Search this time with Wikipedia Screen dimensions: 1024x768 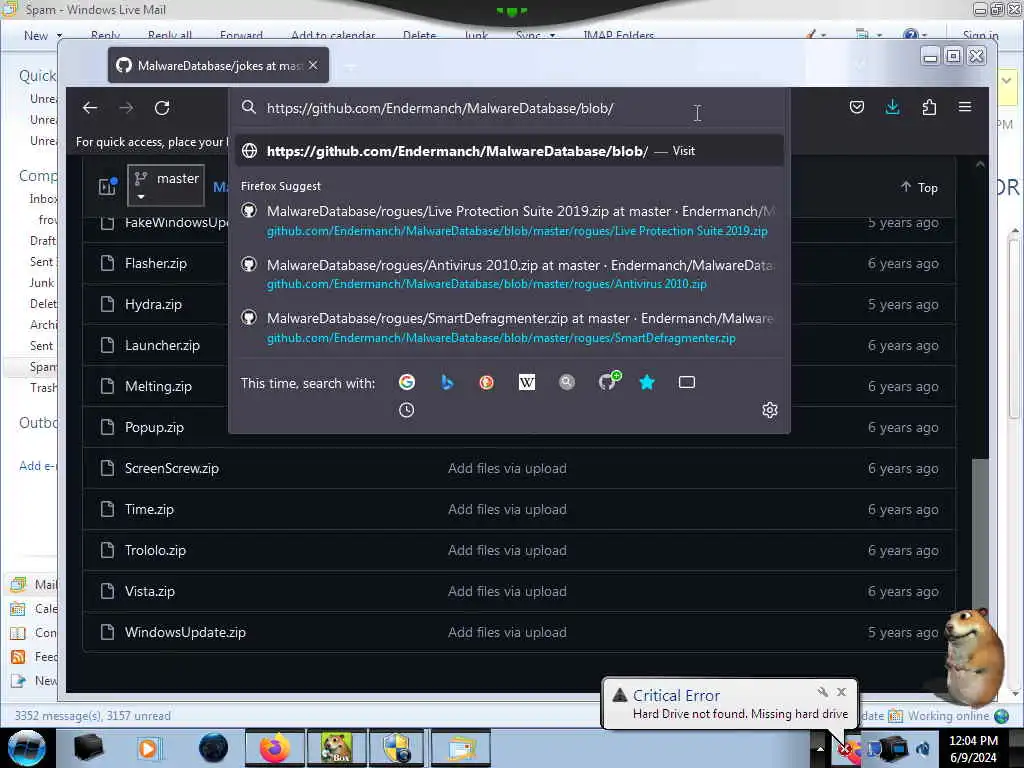coord(527,382)
